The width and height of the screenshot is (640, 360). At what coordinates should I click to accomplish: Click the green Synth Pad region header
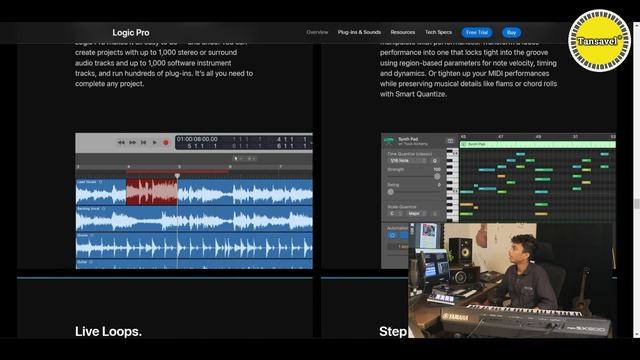click(x=538, y=144)
